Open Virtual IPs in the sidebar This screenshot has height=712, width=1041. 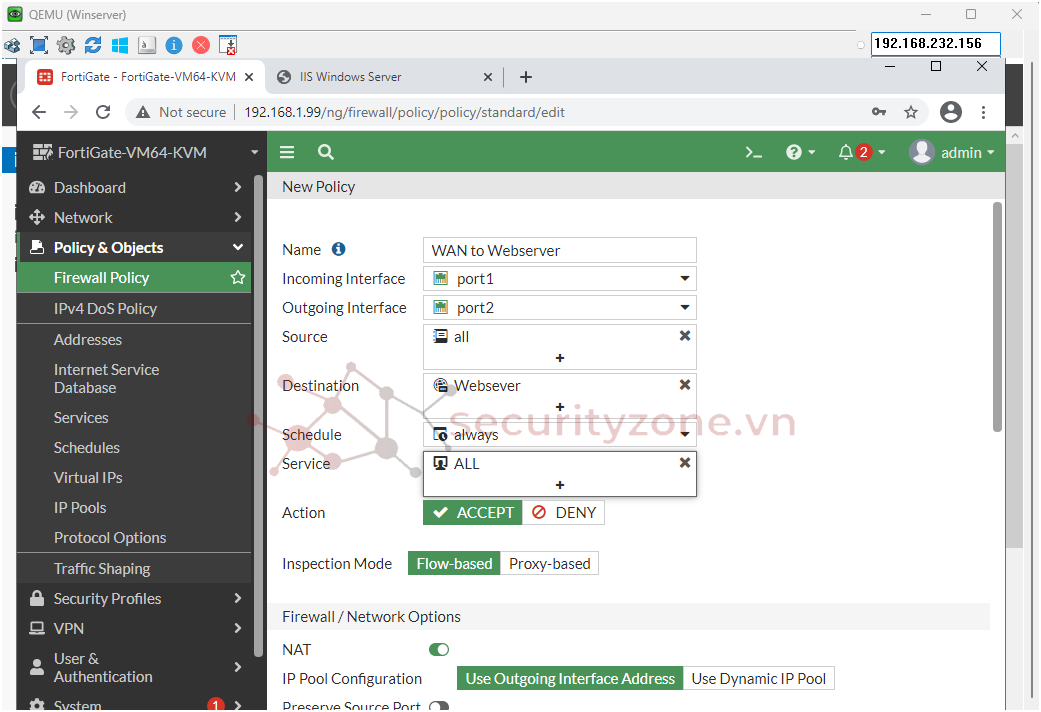pyautogui.click(x=88, y=478)
